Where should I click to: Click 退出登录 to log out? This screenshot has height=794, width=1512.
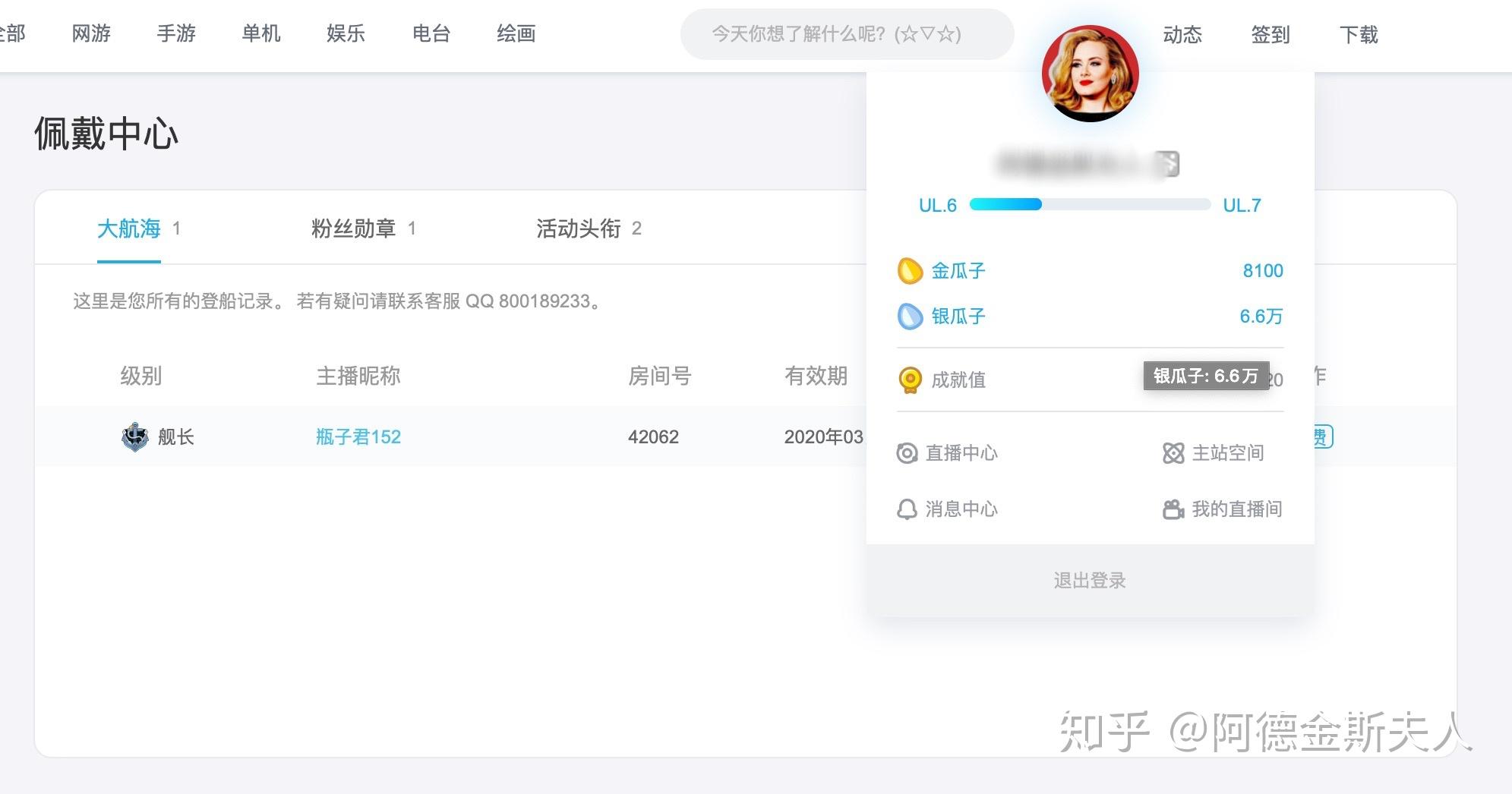pos(1090,581)
